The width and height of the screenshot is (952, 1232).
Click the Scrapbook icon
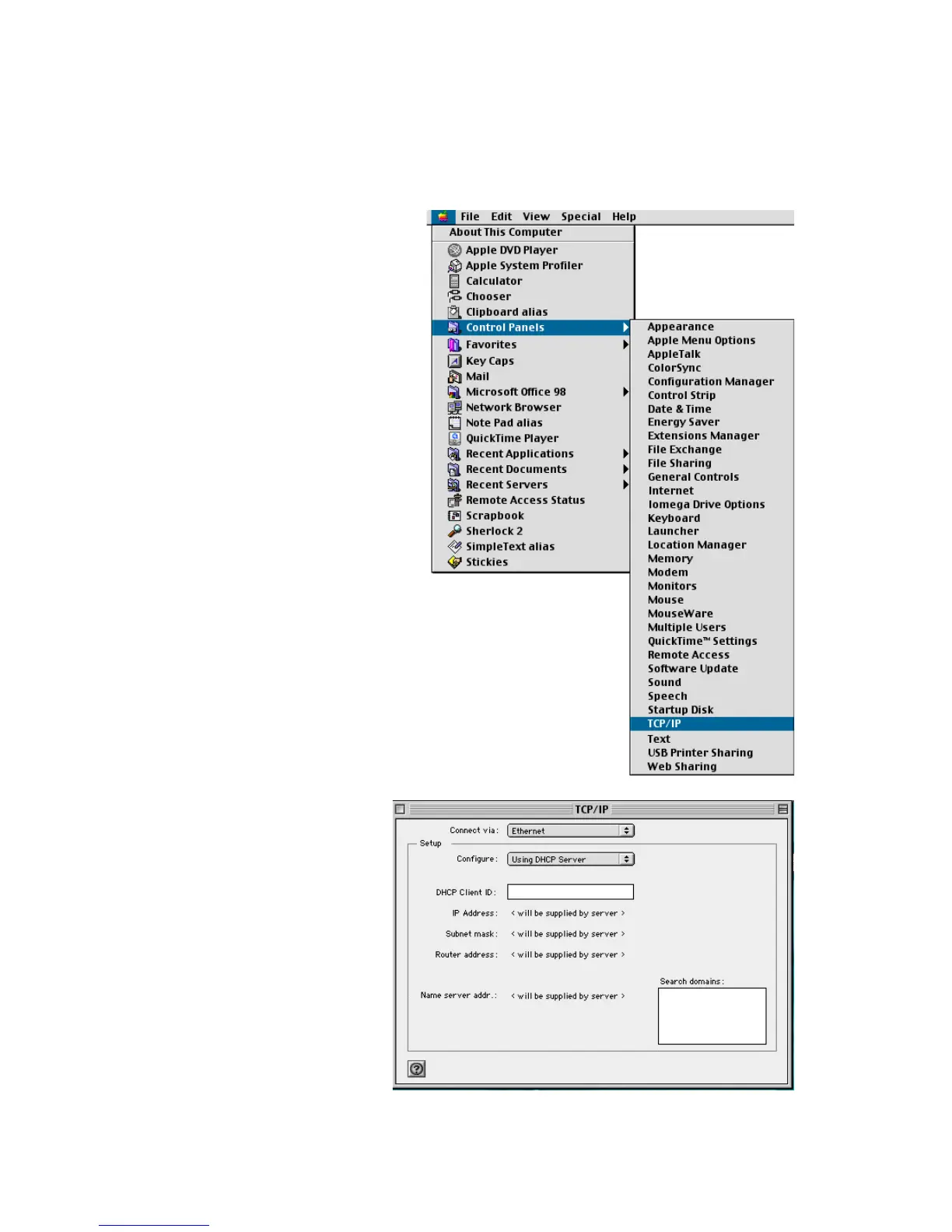[x=455, y=516]
